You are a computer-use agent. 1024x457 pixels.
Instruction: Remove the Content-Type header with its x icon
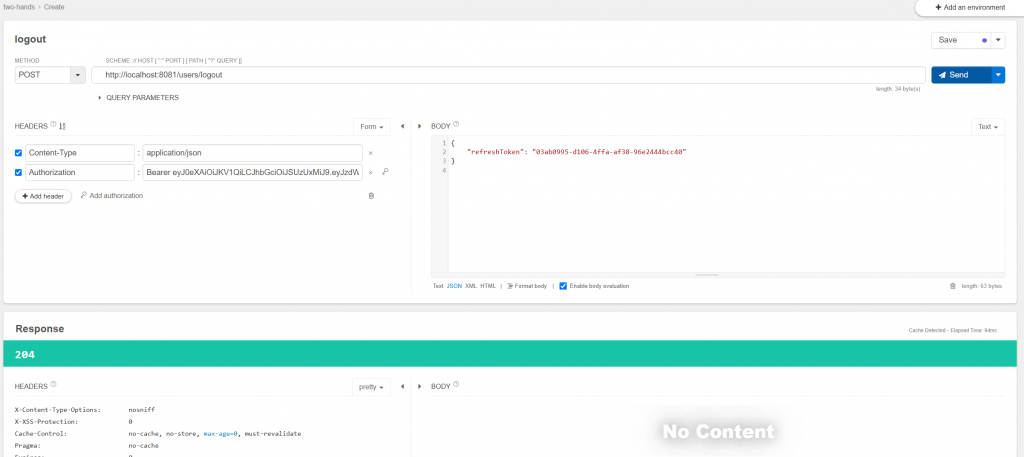click(370, 153)
